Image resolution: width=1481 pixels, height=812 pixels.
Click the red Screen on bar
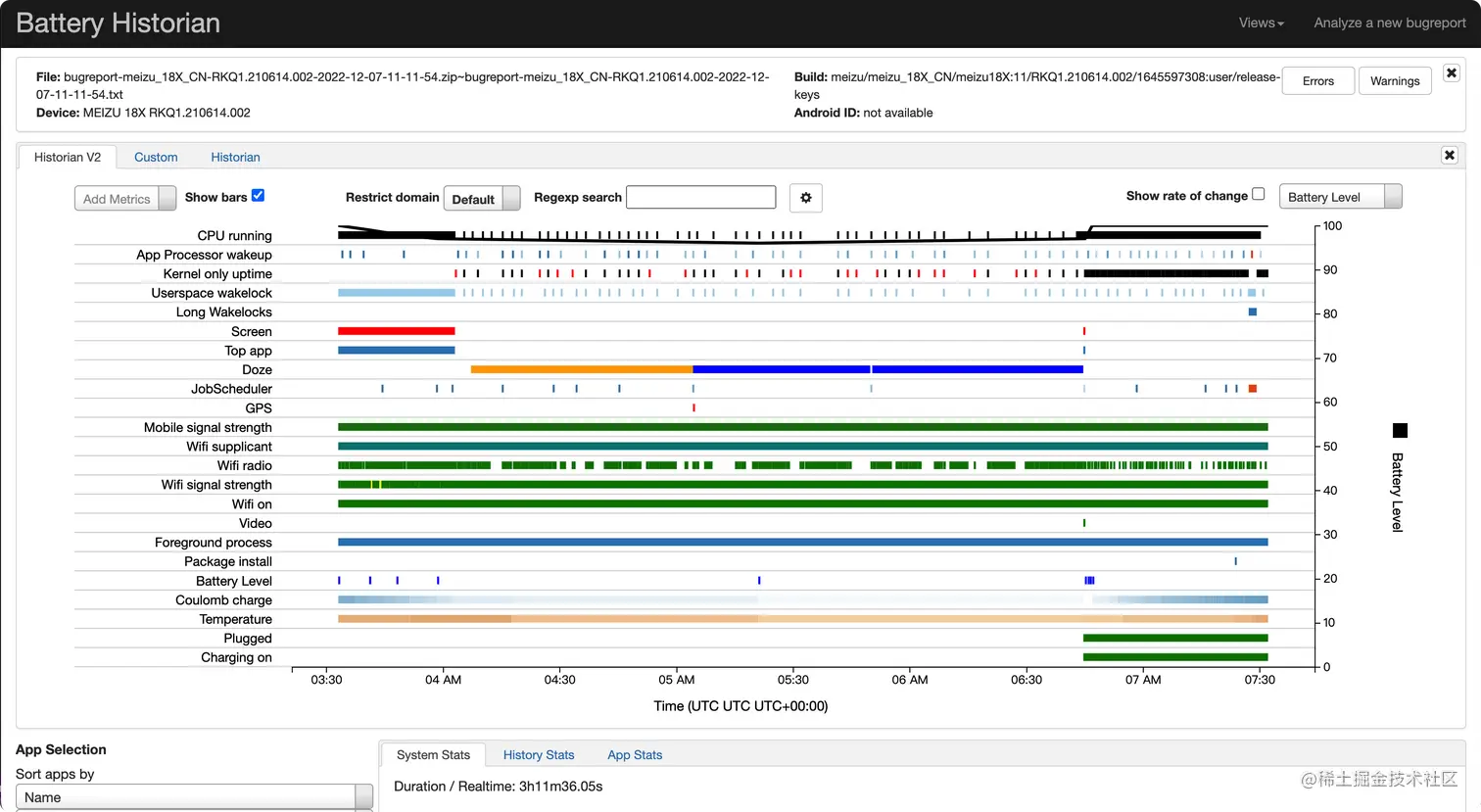click(397, 331)
